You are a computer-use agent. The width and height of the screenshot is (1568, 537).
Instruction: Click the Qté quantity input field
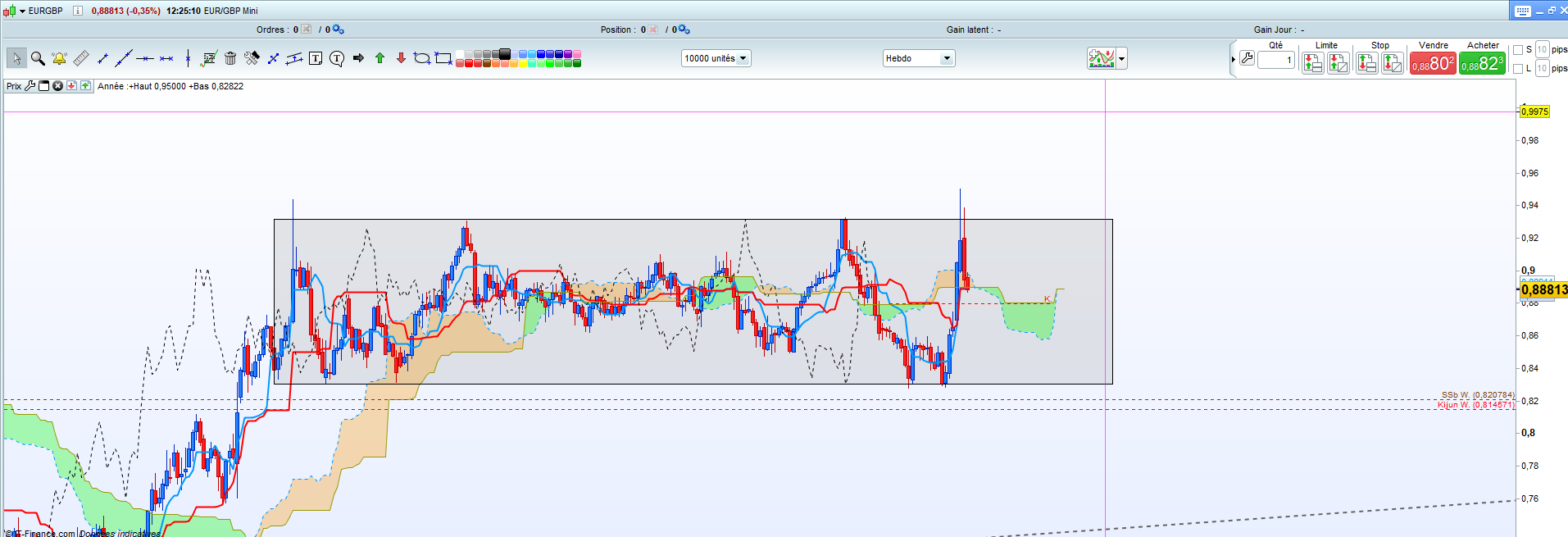click(x=1275, y=60)
